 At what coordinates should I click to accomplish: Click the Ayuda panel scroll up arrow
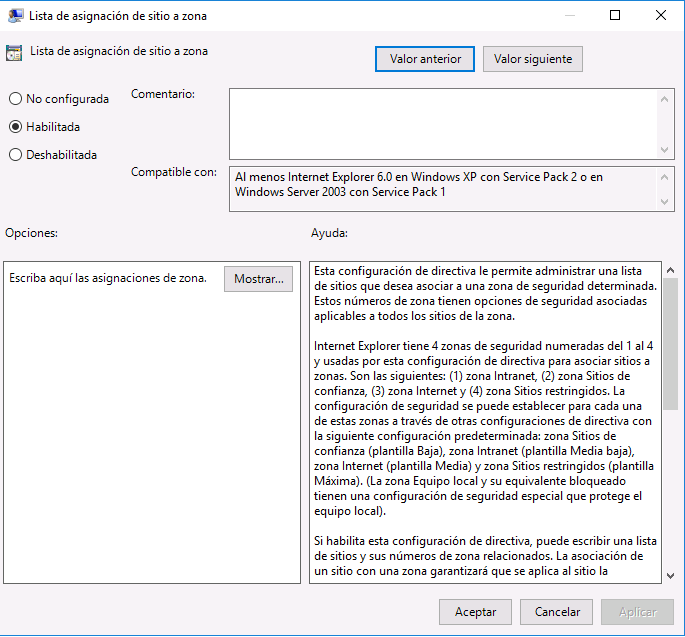[670, 271]
